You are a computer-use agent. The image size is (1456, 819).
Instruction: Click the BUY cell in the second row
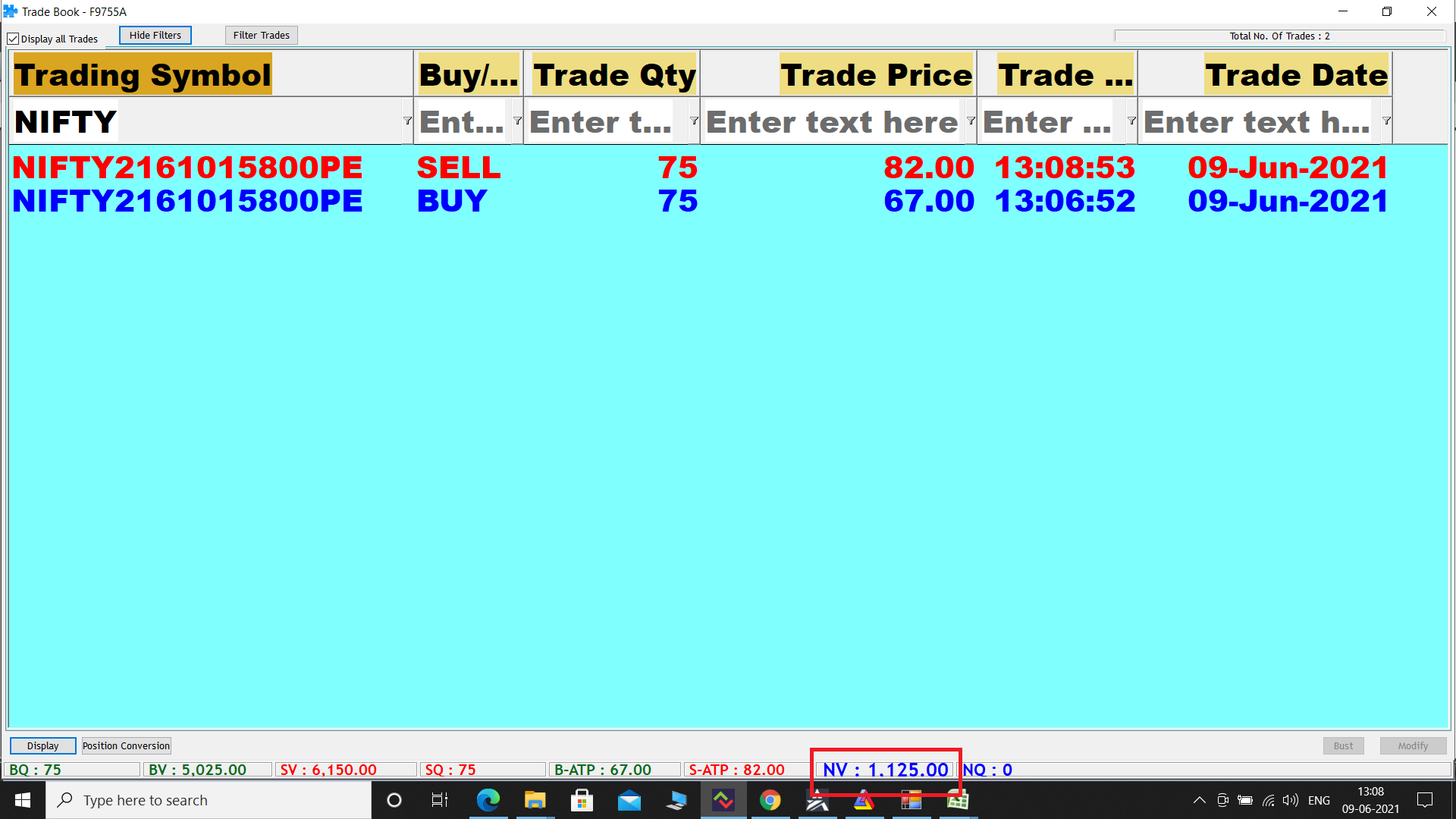tap(452, 201)
